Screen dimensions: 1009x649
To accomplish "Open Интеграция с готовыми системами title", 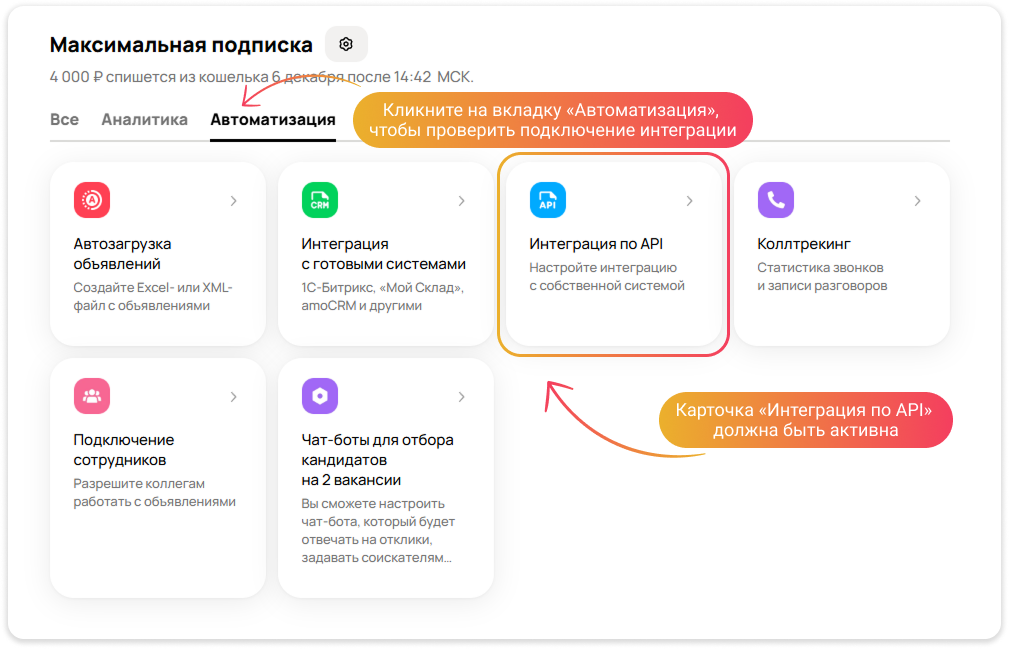I will [x=384, y=254].
